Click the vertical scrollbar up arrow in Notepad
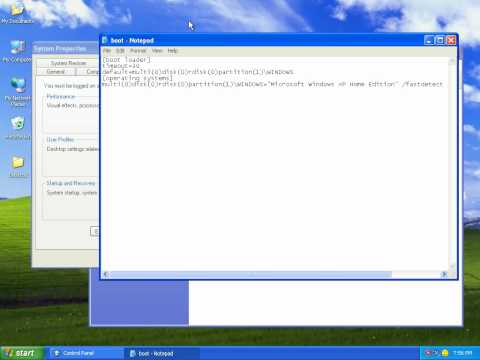 click(452, 61)
